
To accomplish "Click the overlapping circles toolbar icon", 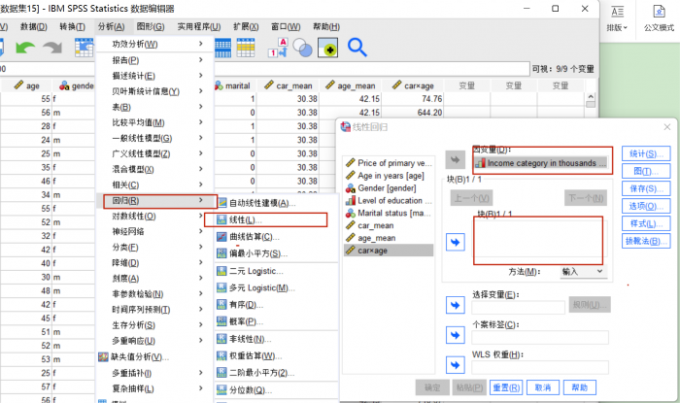I will pos(302,48).
